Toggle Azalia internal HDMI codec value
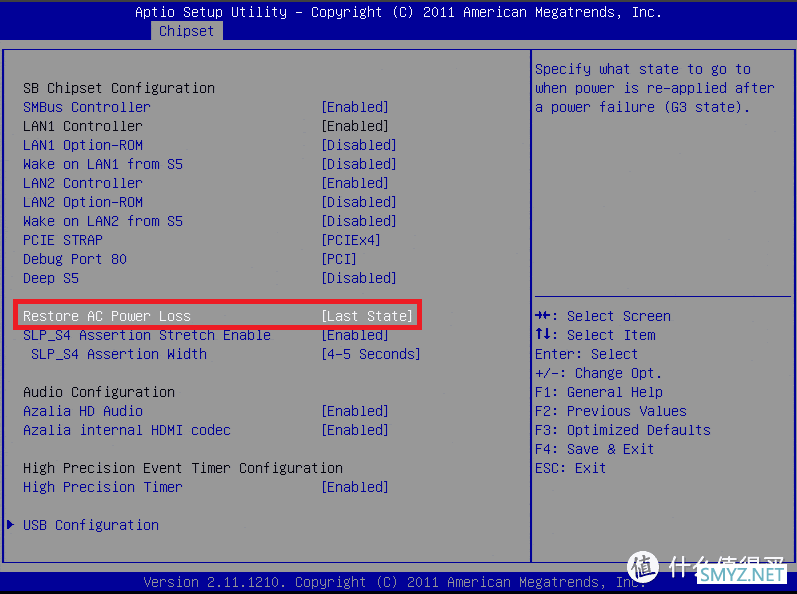Viewport: 797px width, 594px height. [x=355, y=430]
